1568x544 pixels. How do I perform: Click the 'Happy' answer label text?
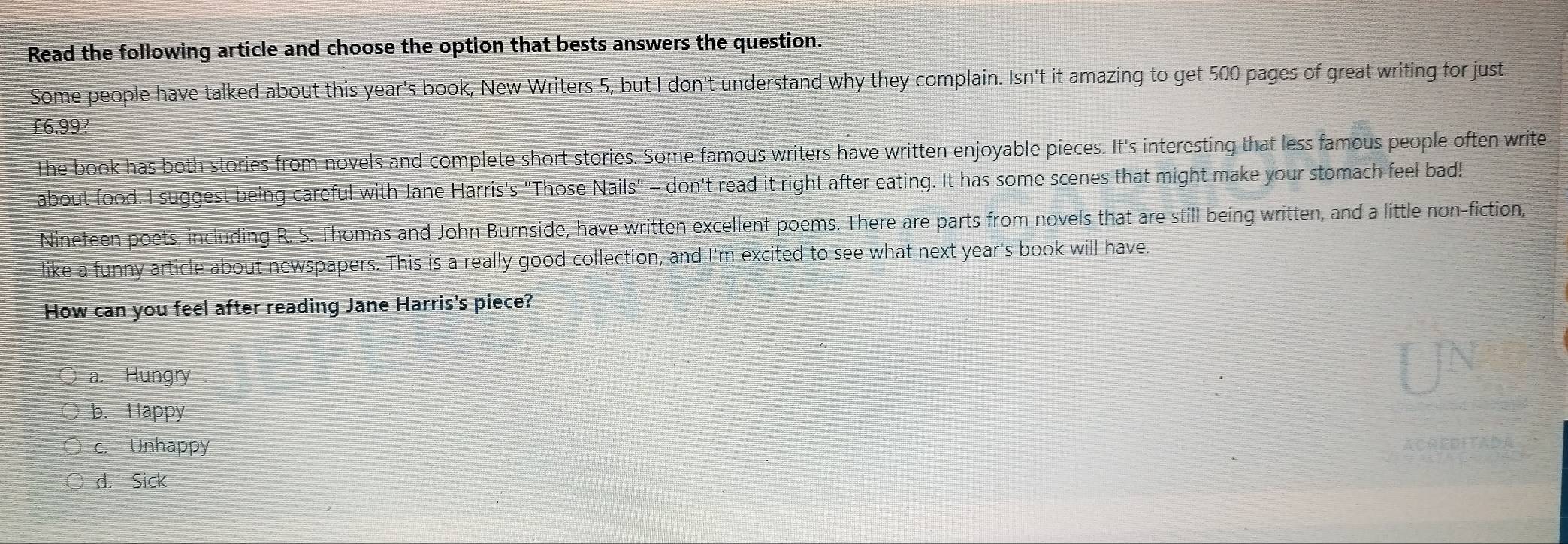pos(156,411)
